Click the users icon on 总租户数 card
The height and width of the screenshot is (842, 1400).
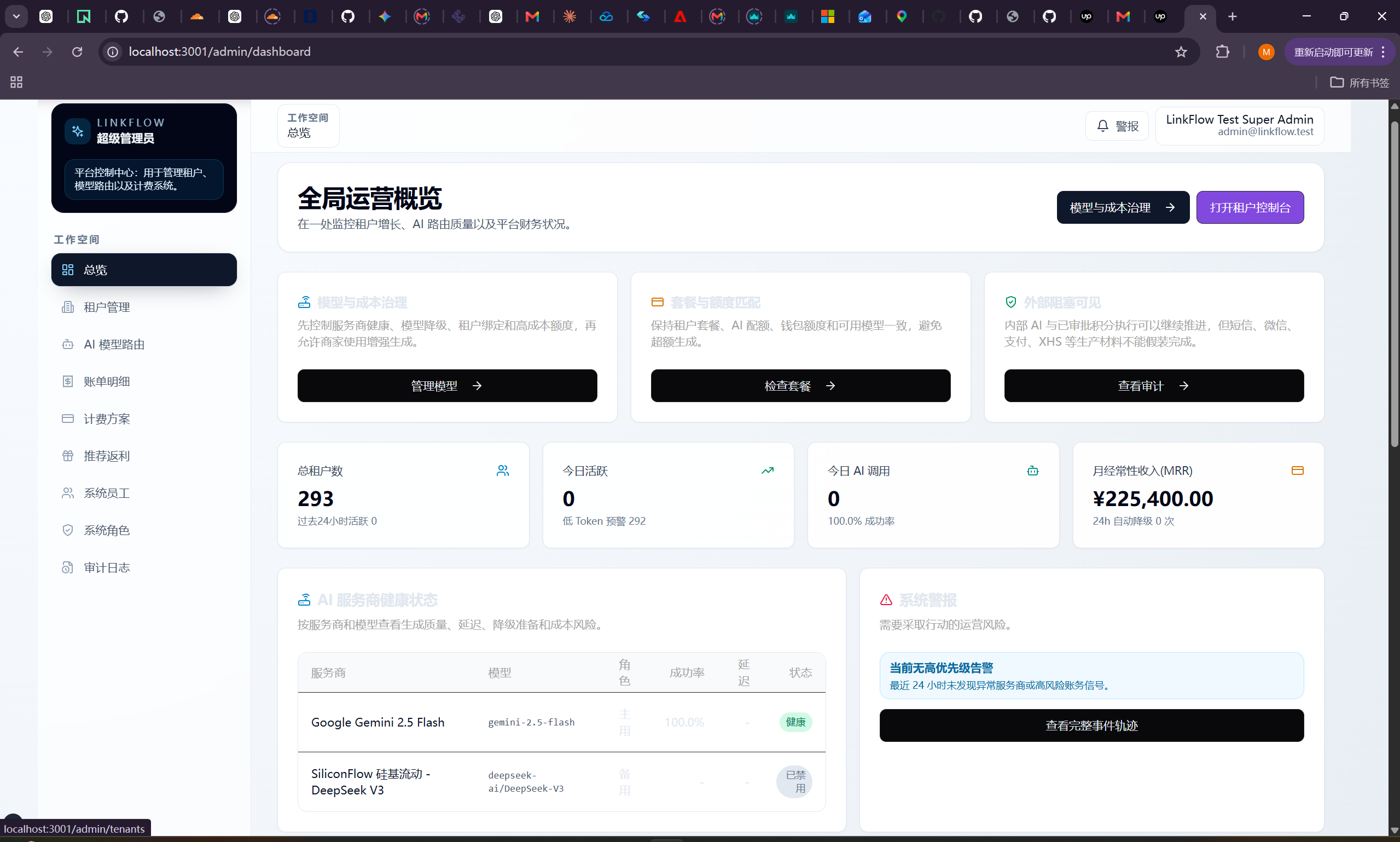coord(503,471)
